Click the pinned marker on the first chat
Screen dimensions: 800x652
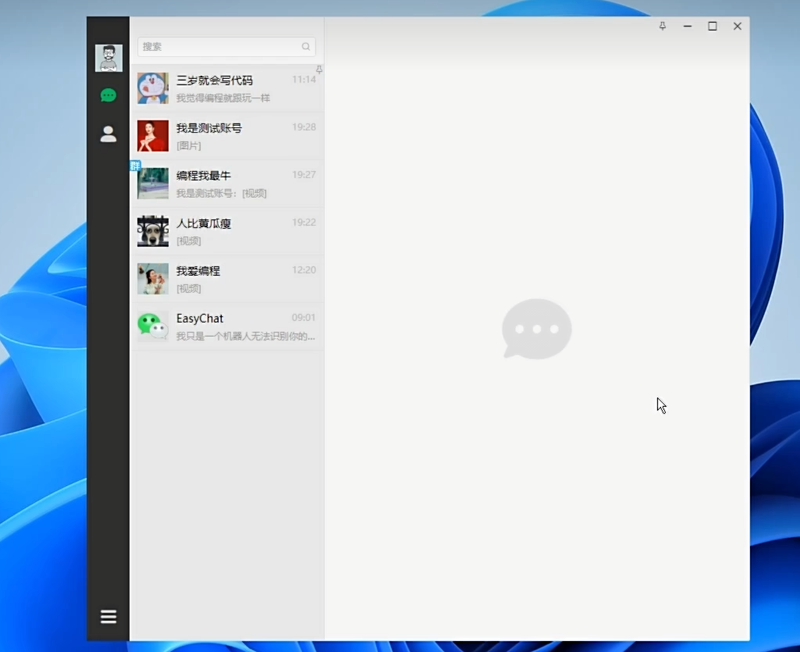pos(319,70)
